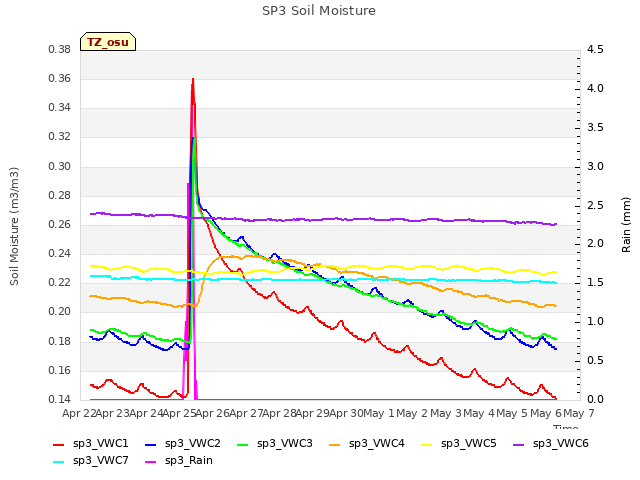Click the 0.30 left axis tick label
The height and width of the screenshot is (480, 640).
60,167
